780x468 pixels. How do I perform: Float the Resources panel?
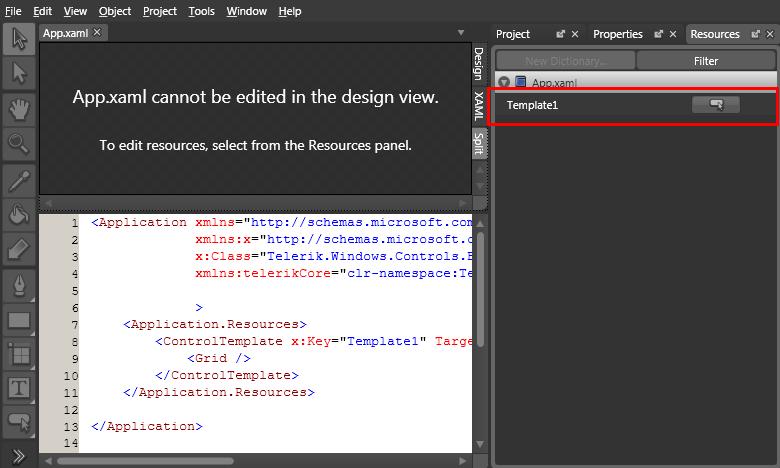click(756, 34)
